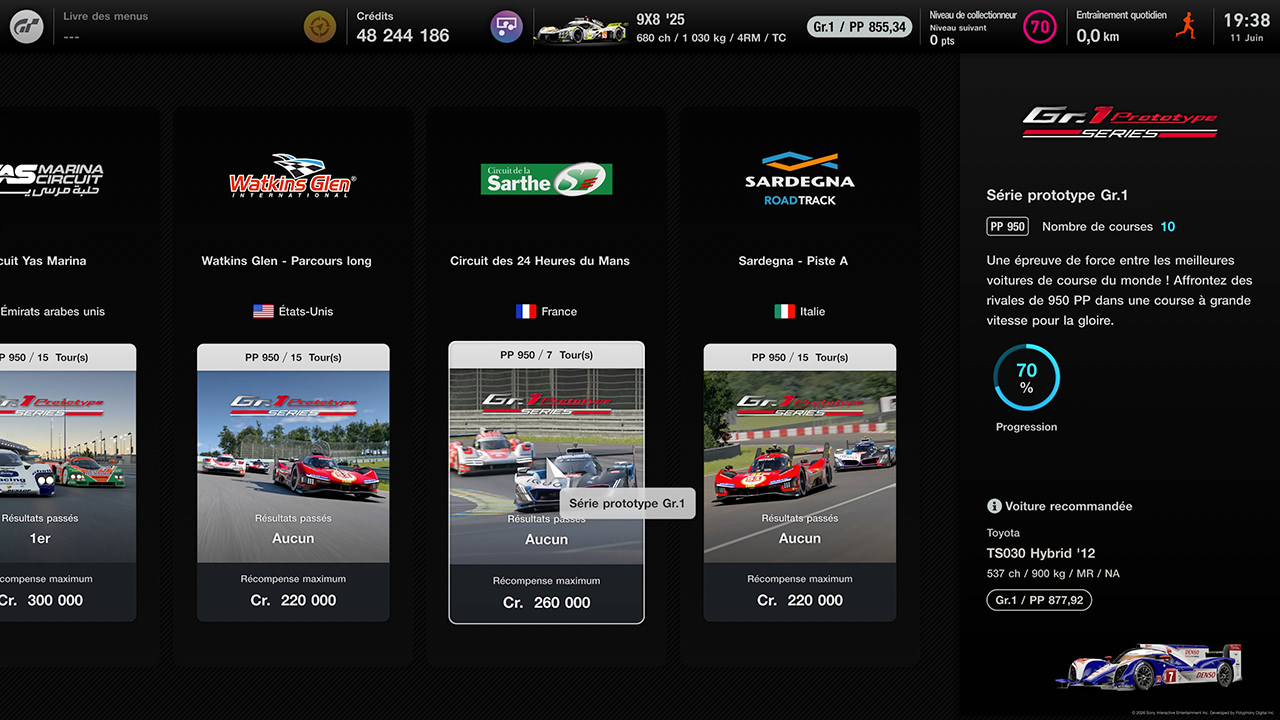
Task: Click the United States flag icon
Action: click(x=263, y=311)
